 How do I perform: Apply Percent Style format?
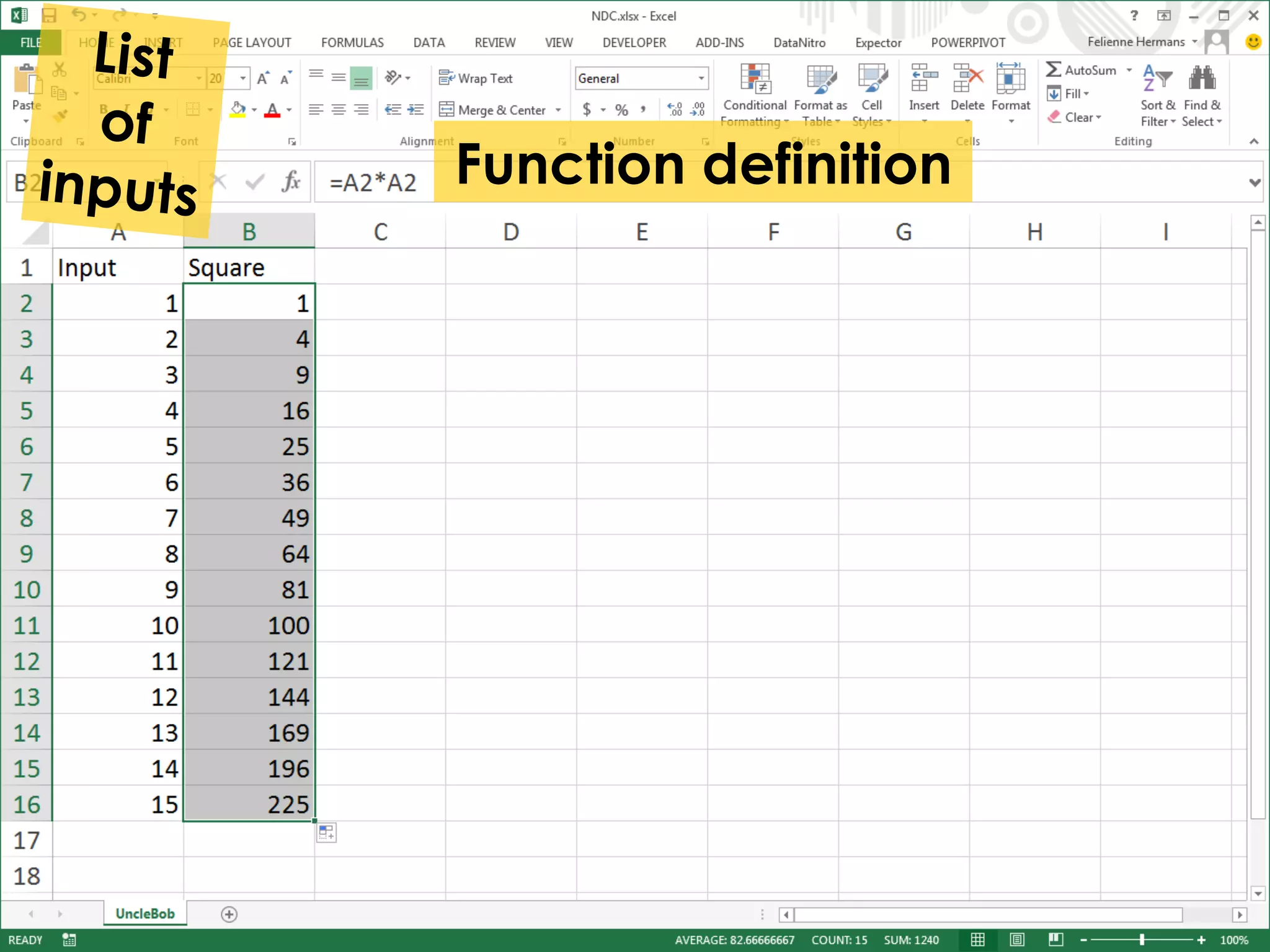click(x=621, y=110)
